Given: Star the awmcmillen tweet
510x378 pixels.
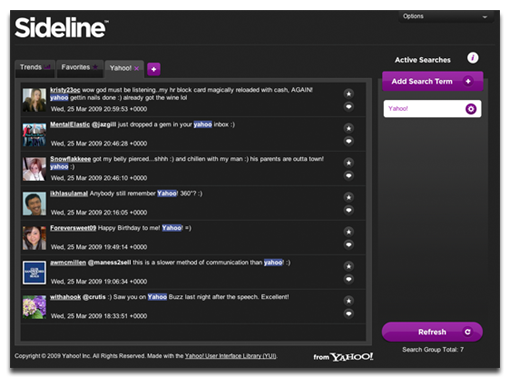Looking at the screenshot, I should (349, 266).
